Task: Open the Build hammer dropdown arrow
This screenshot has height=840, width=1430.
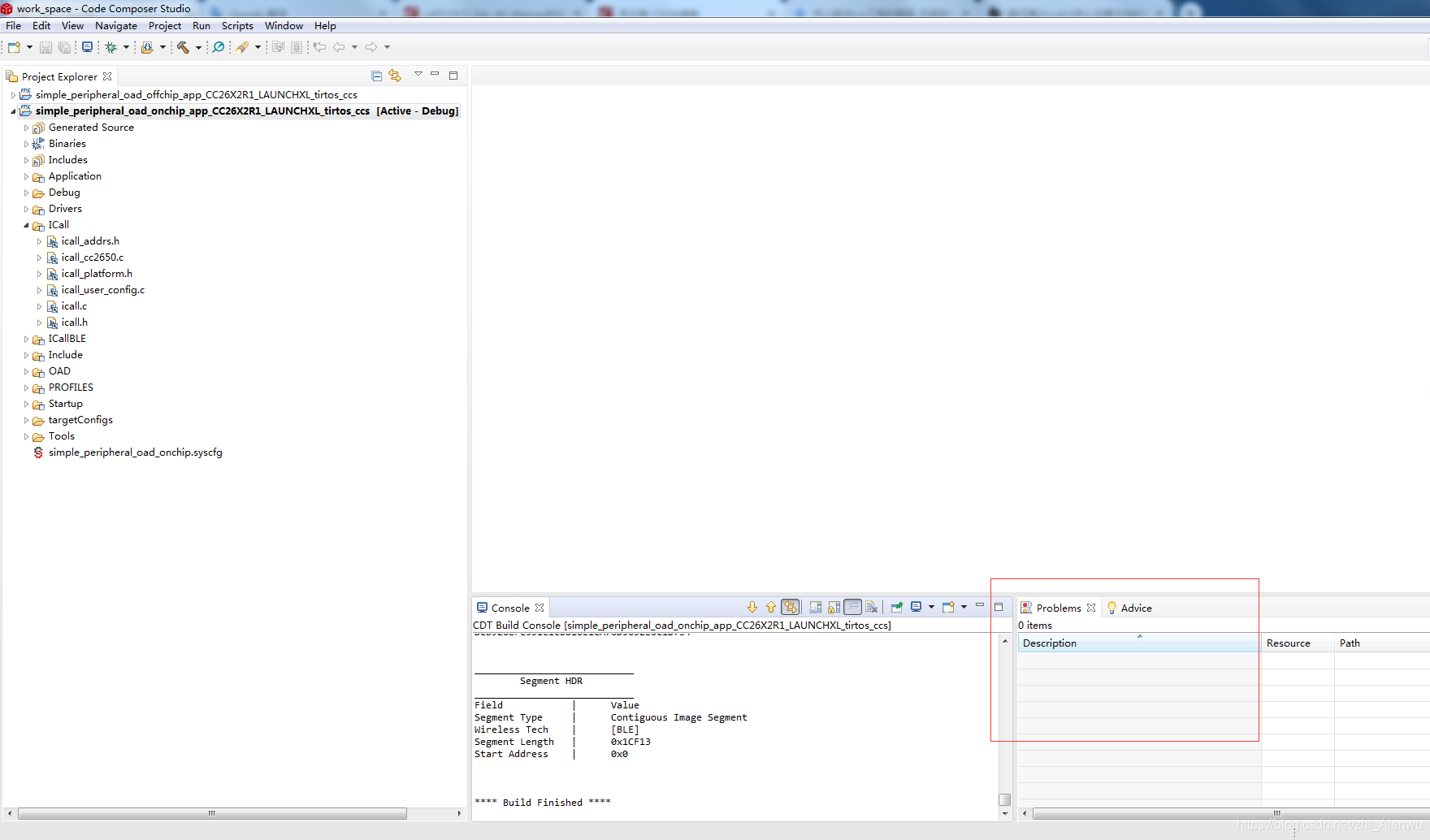Action: pyautogui.click(x=198, y=47)
